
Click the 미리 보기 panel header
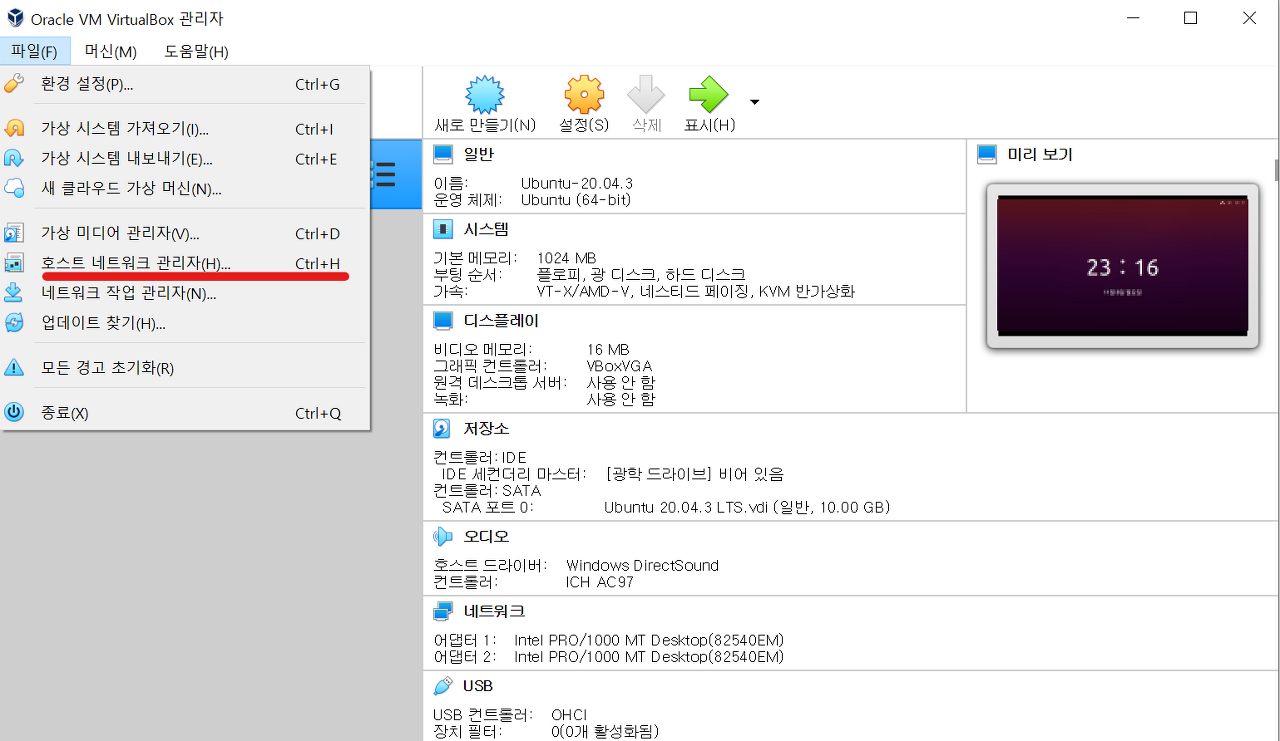[x=1040, y=154]
